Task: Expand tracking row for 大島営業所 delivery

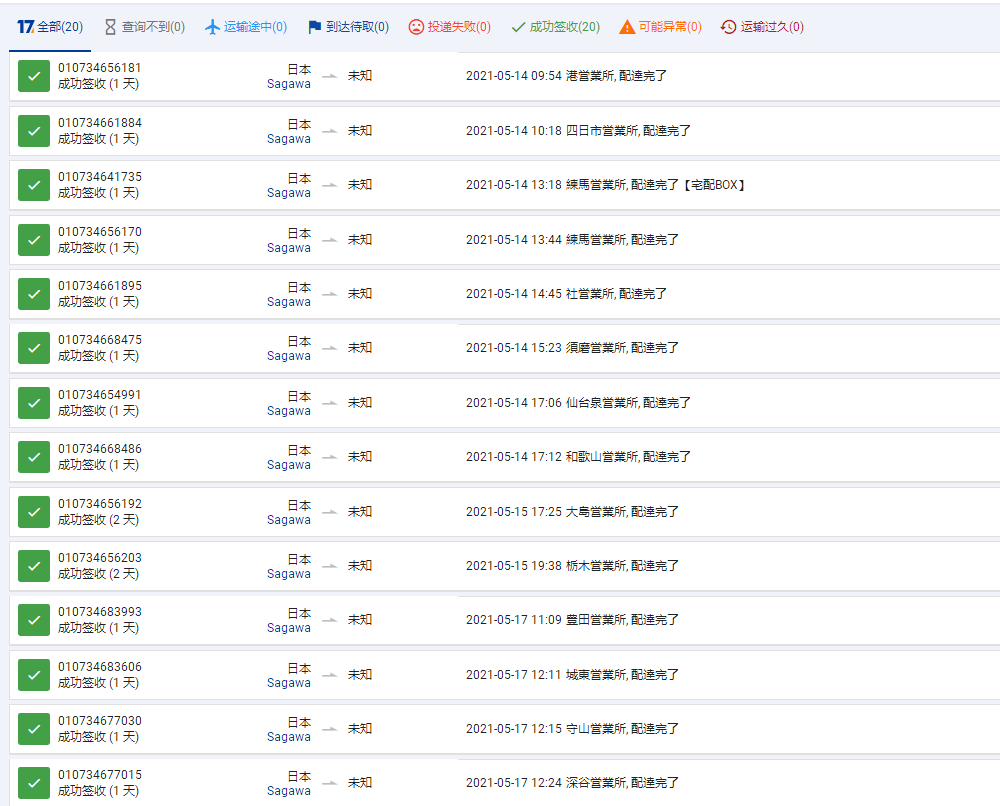Action: [x=572, y=512]
